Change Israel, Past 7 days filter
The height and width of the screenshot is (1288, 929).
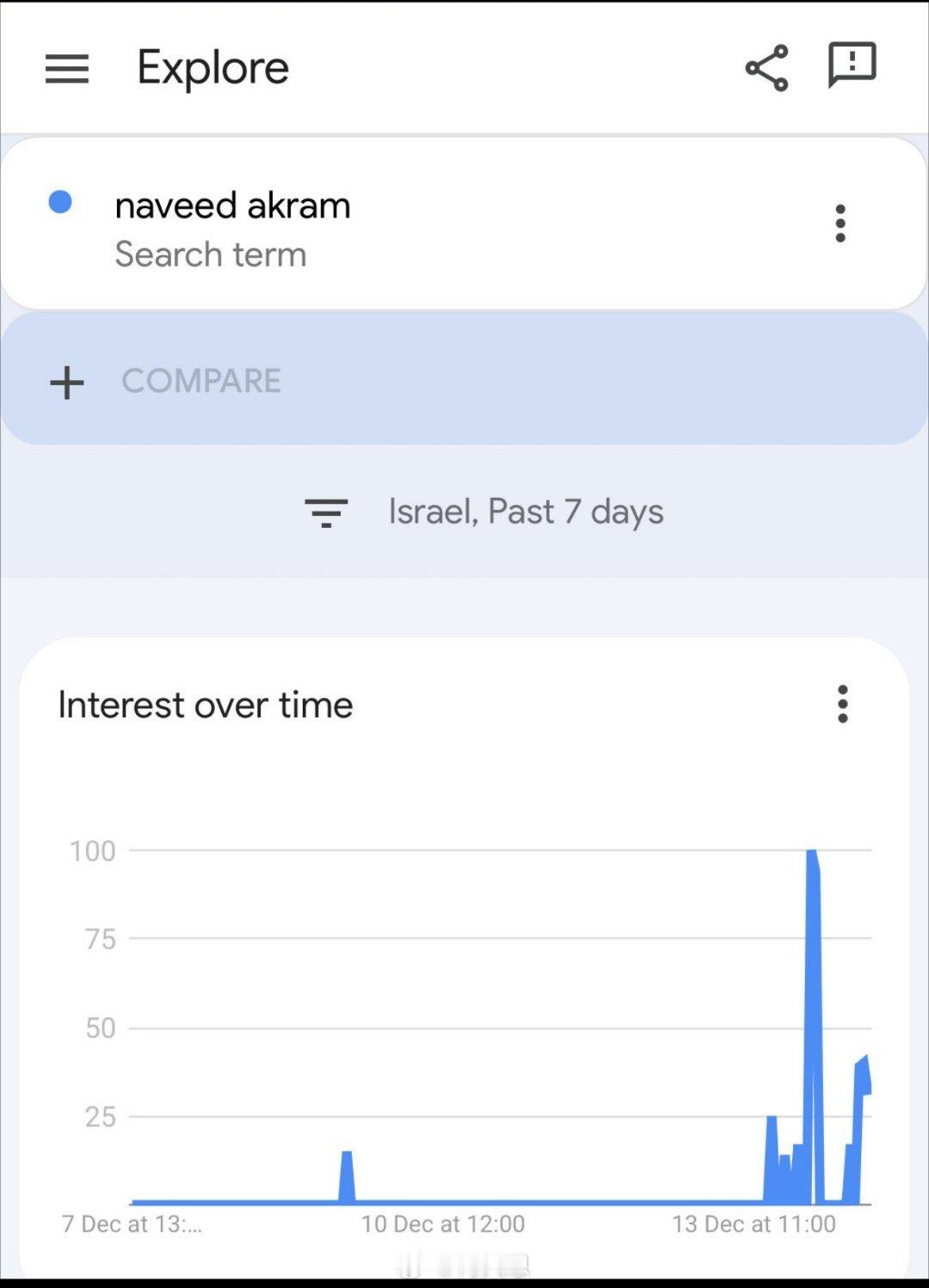coord(526,512)
